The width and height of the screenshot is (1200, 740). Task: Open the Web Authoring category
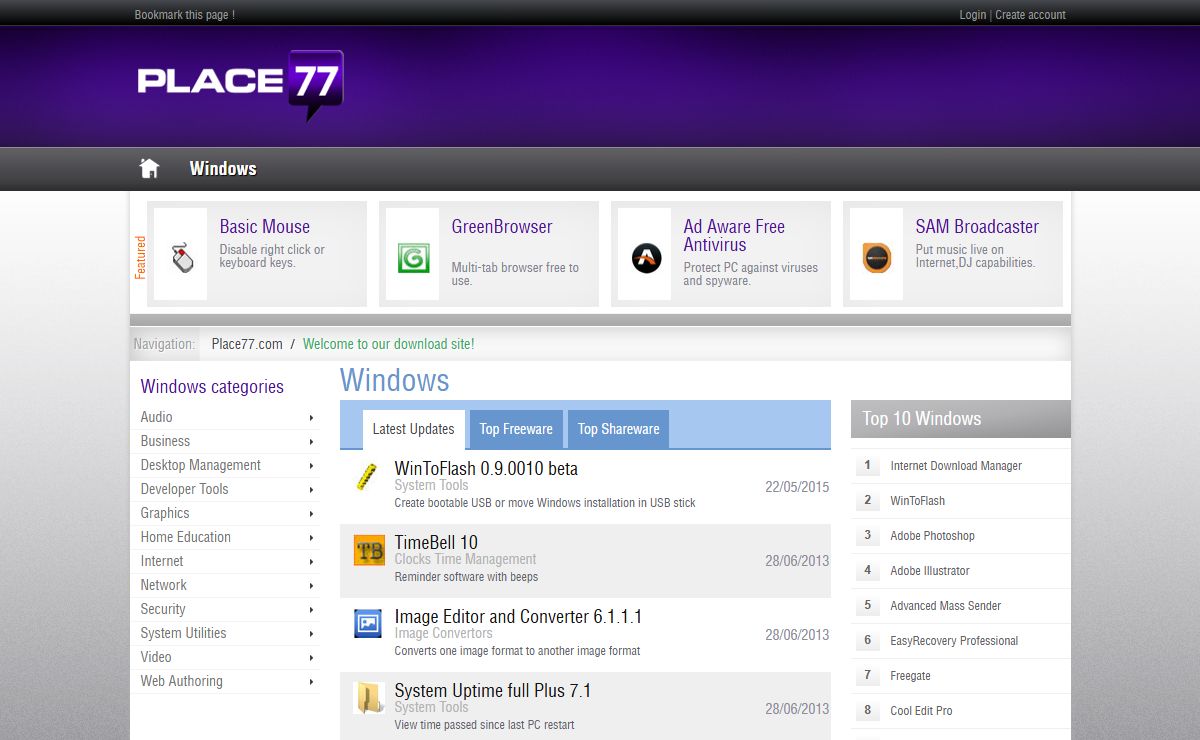(x=181, y=681)
